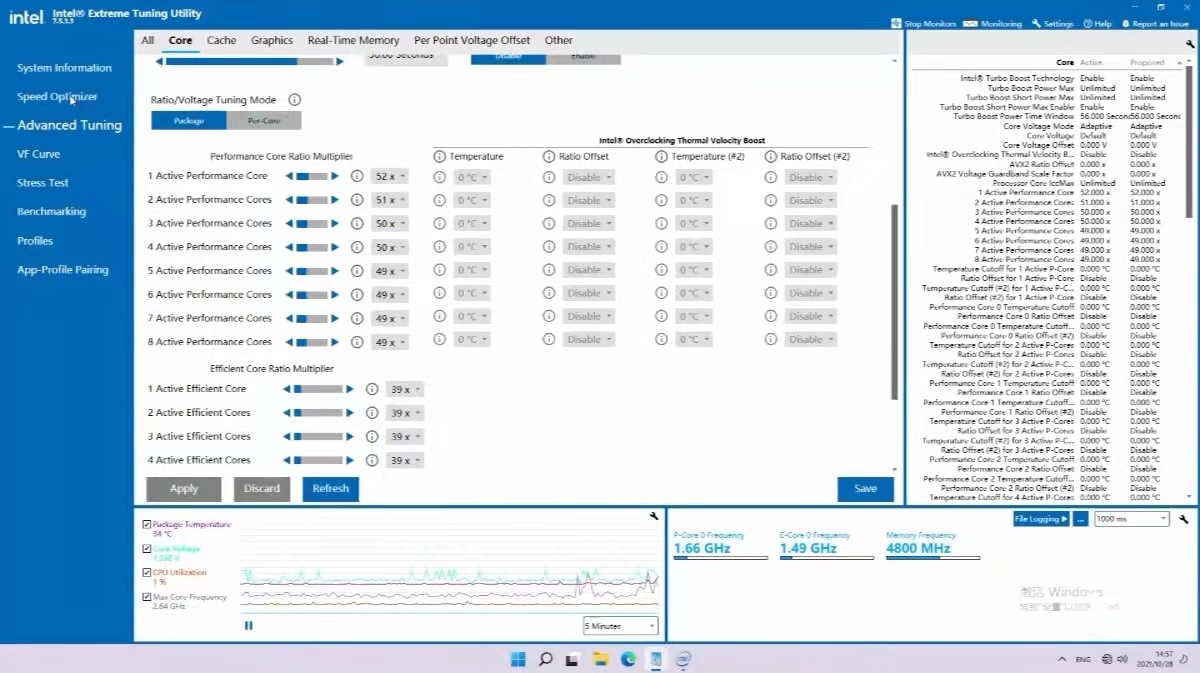Screen dimensions: 1200x673
Task: Start File Logging
Action: (1041, 519)
